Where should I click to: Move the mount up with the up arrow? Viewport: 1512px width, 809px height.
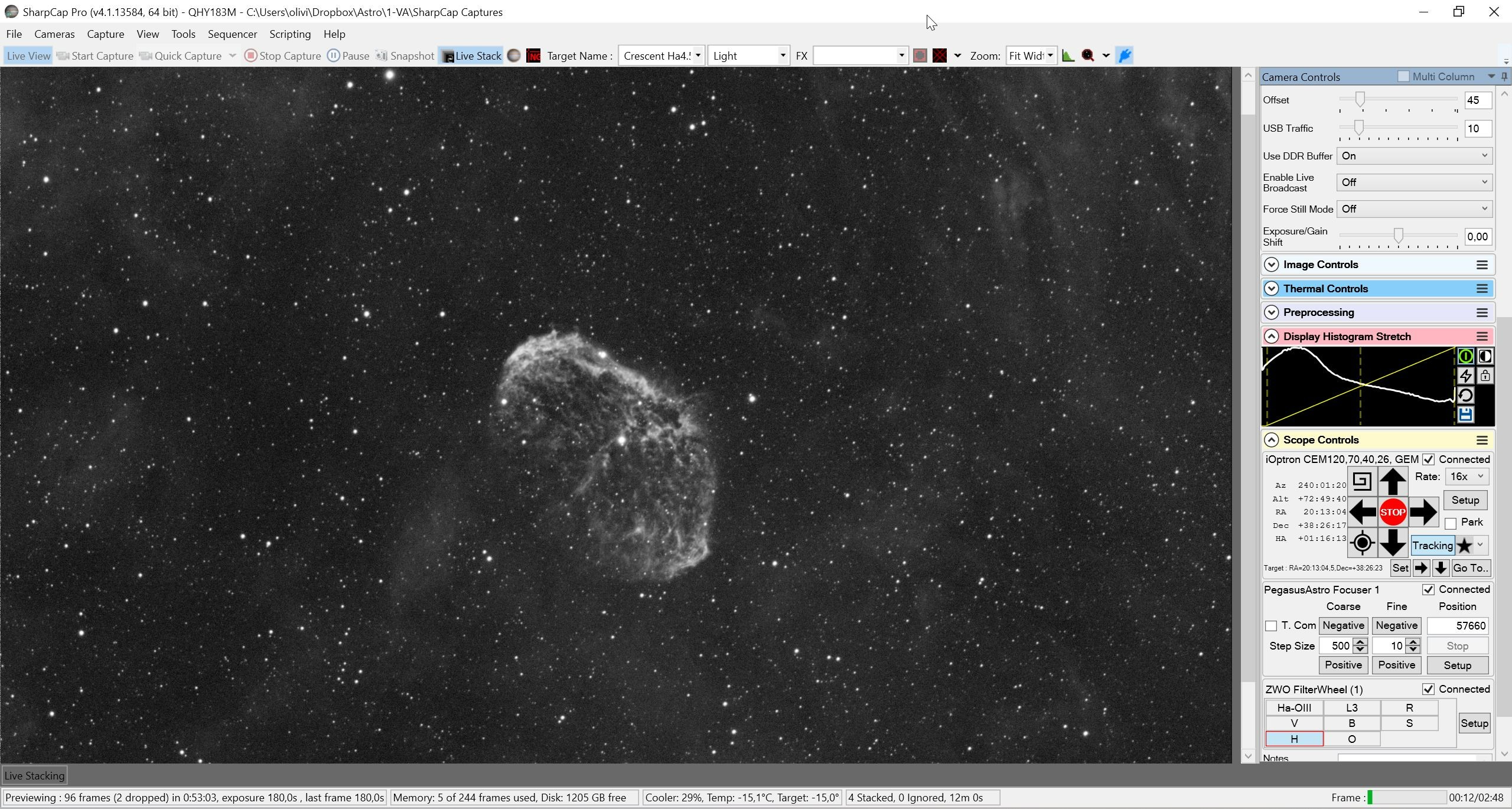[x=1393, y=481]
